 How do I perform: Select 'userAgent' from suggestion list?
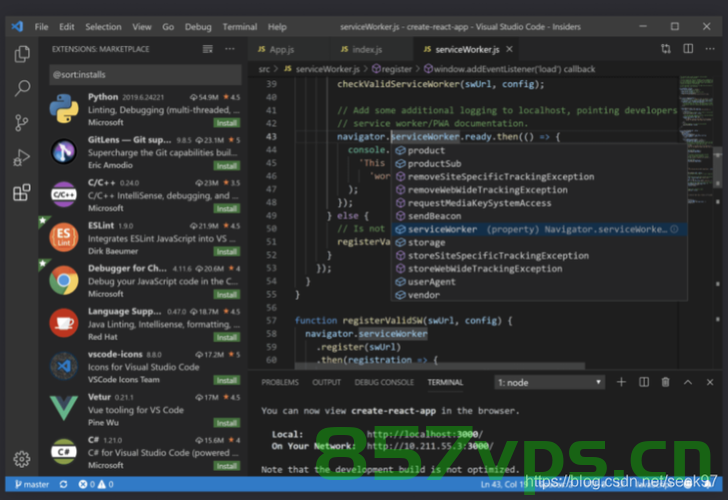pos(539,282)
